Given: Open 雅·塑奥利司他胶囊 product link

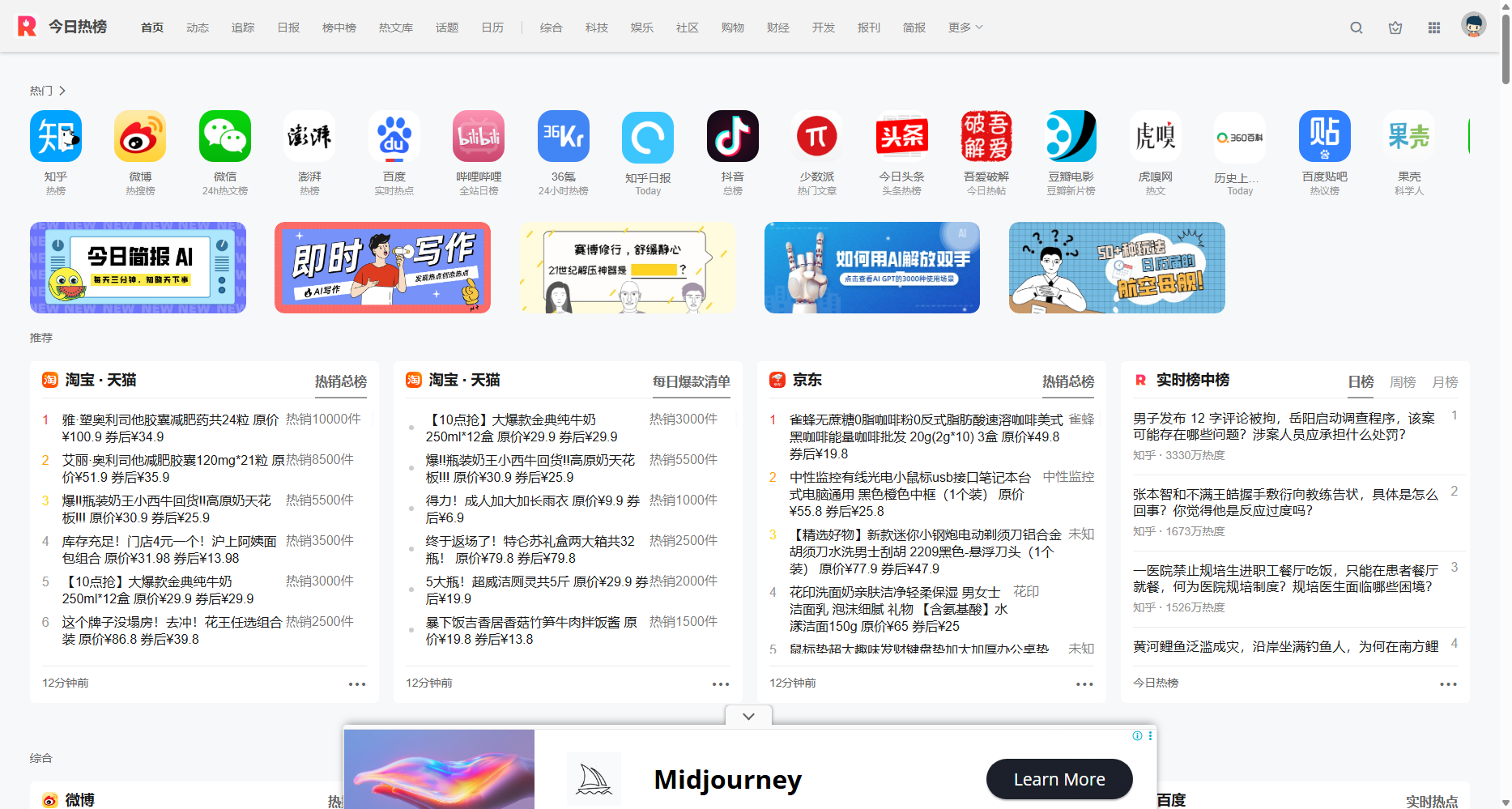Looking at the screenshot, I should pyautogui.click(x=171, y=428).
